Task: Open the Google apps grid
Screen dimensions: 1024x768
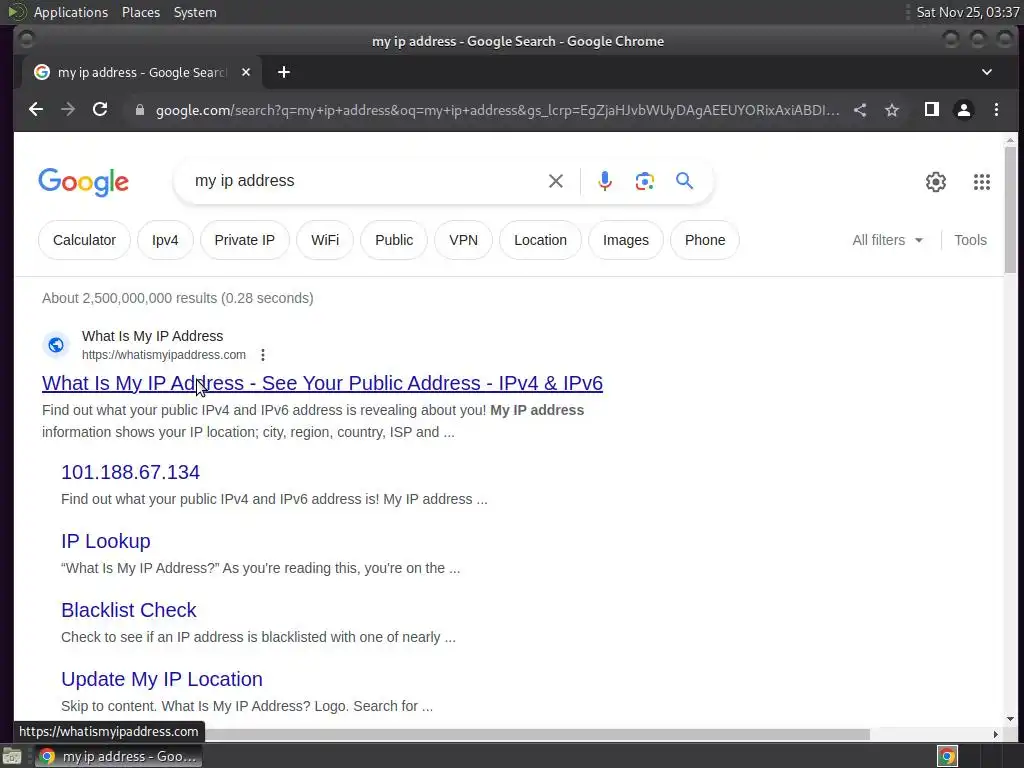Action: click(982, 182)
